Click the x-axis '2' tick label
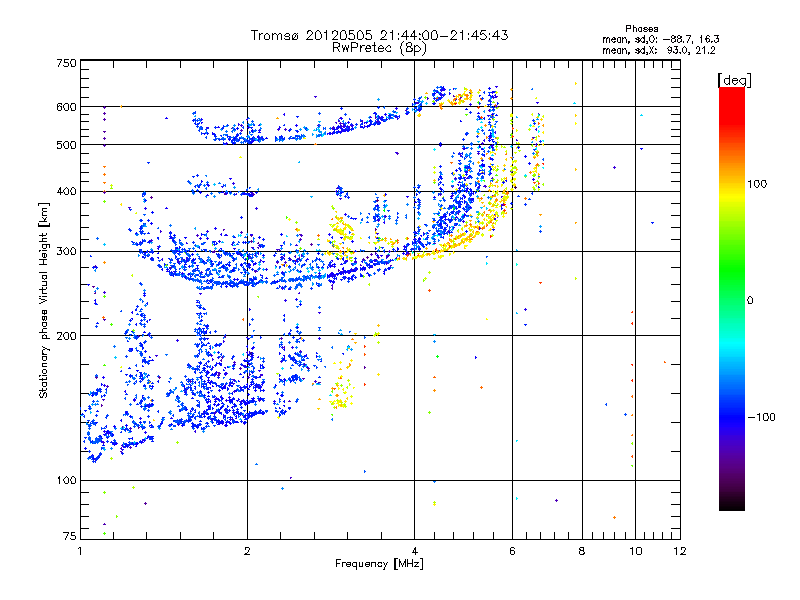This screenshot has width=800, height=600. [247, 551]
